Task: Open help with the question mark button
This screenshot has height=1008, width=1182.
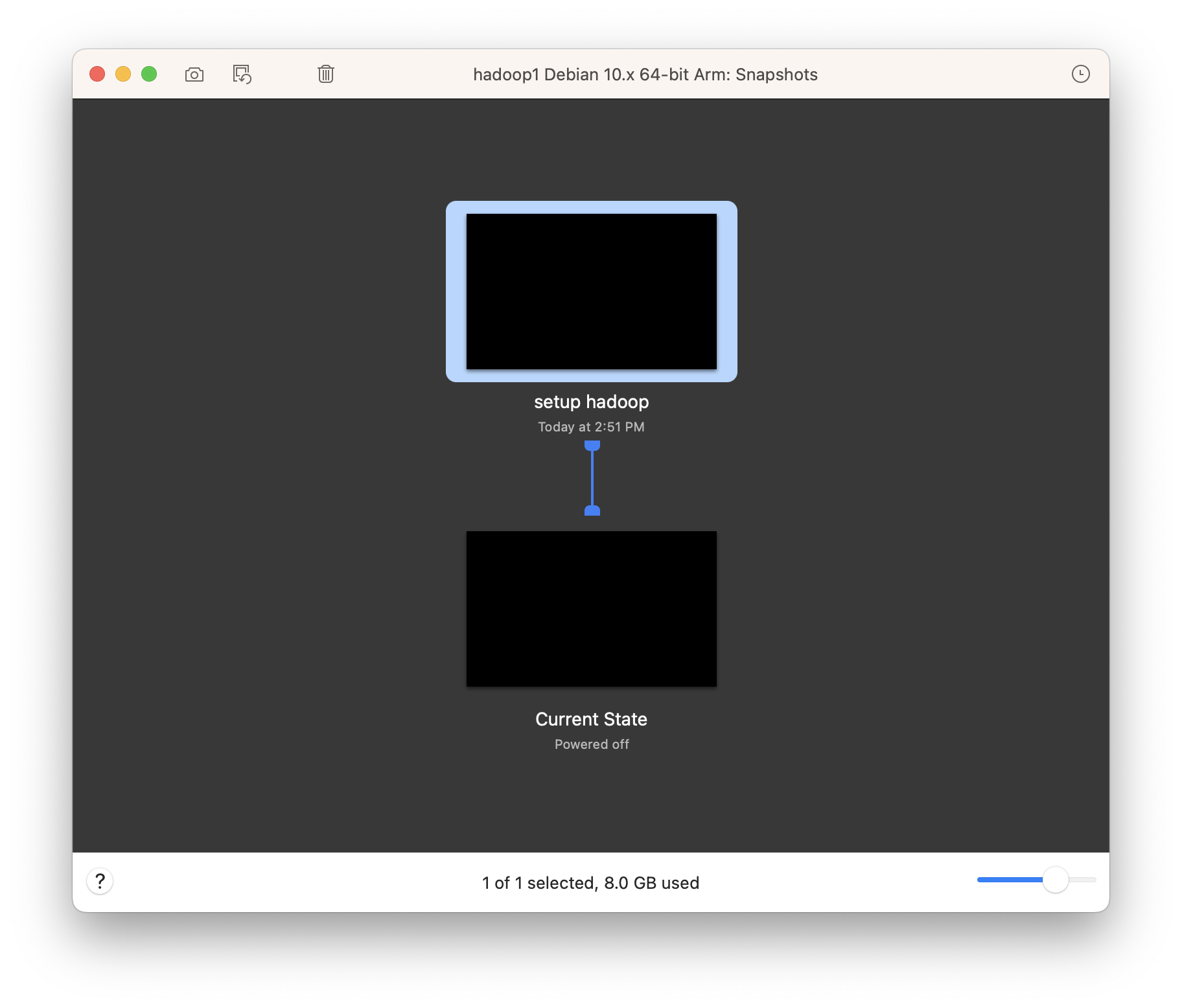Action: point(100,881)
